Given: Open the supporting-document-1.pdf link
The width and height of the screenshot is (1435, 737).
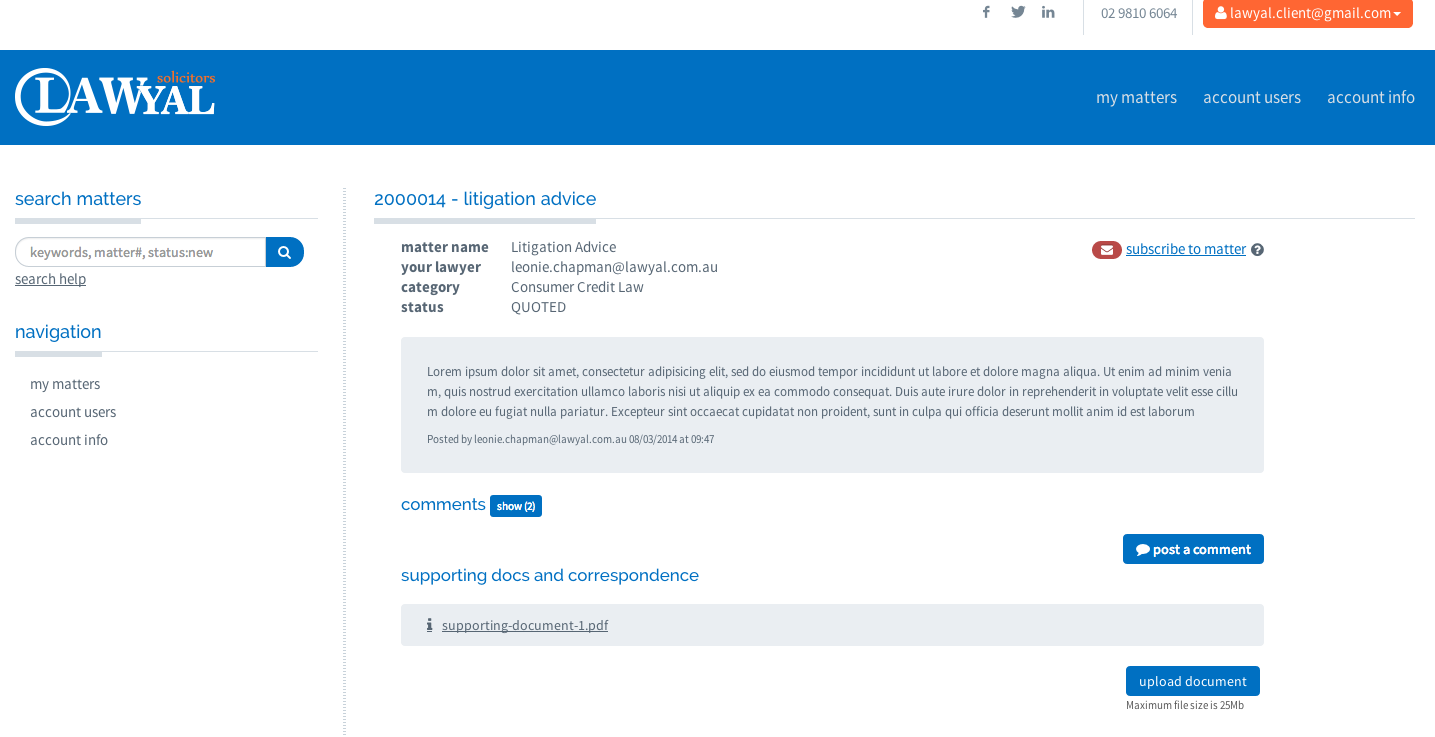Looking at the screenshot, I should click(x=524, y=625).
